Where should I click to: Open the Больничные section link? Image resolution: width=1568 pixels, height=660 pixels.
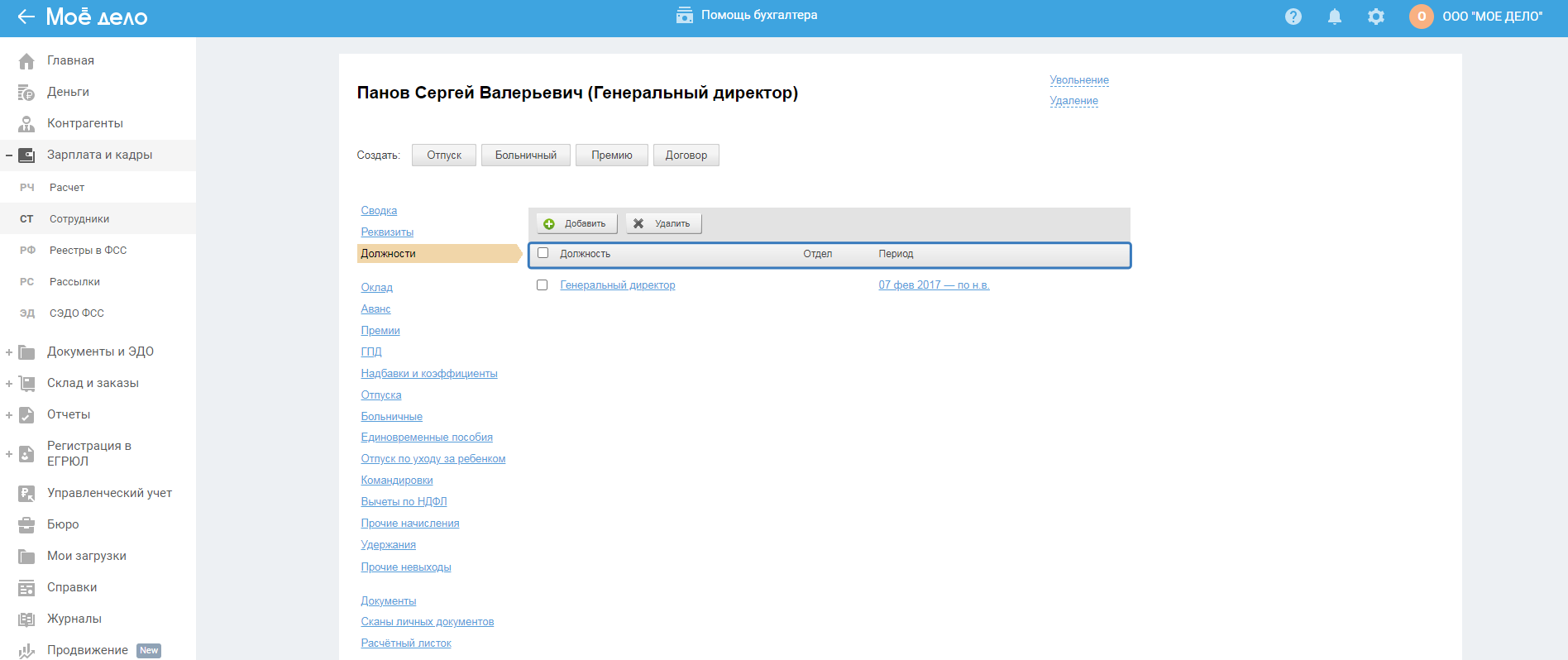392,417
